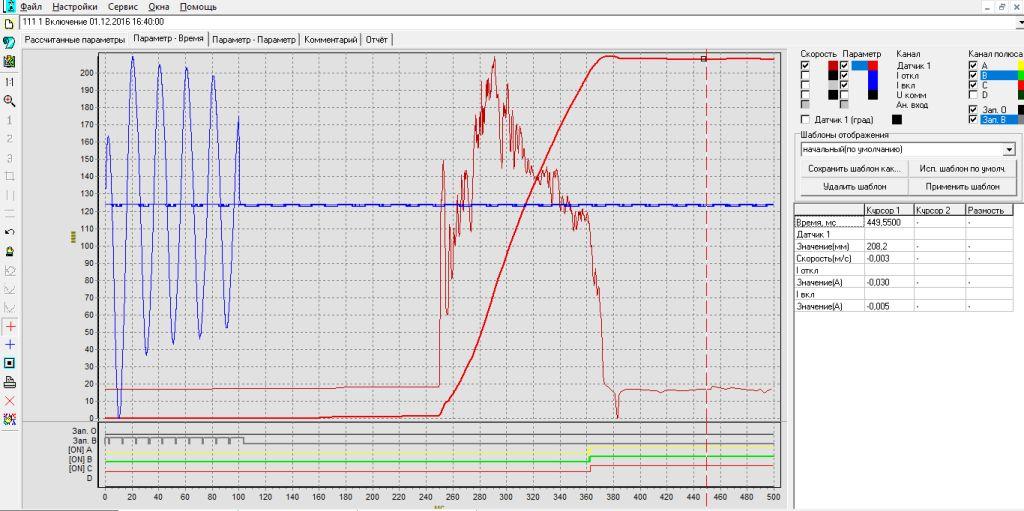The image size is (1024, 511).
Task: Enable the channel D checkbox
Action: point(974,95)
